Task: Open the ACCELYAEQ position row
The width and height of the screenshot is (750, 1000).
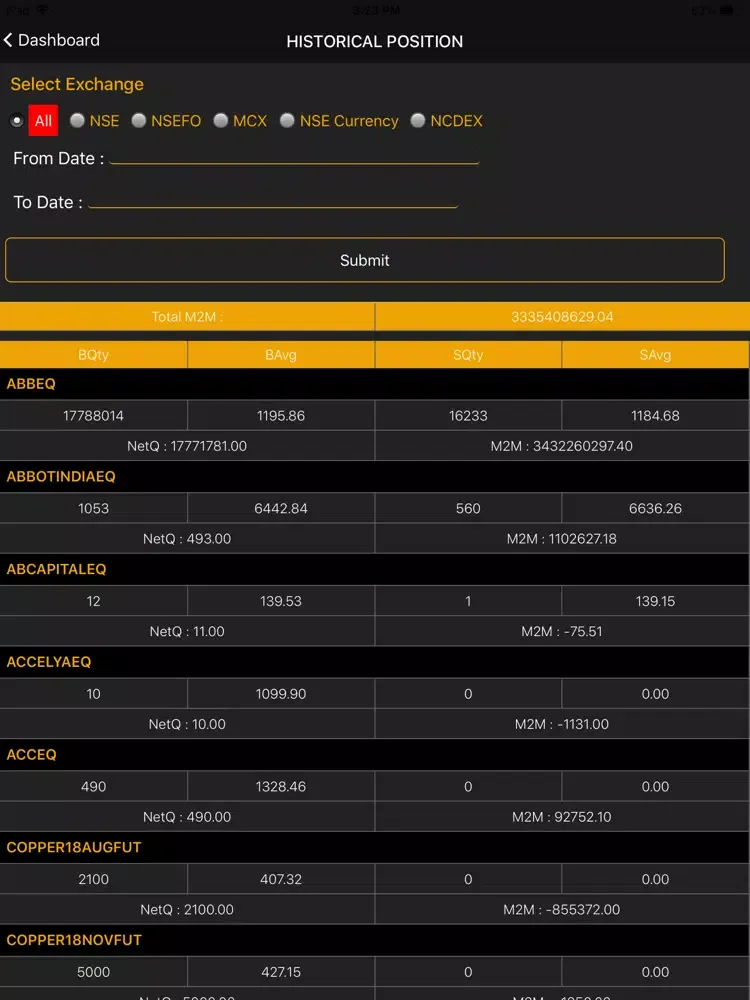Action: pyautogui.click(x=375, y=662)
